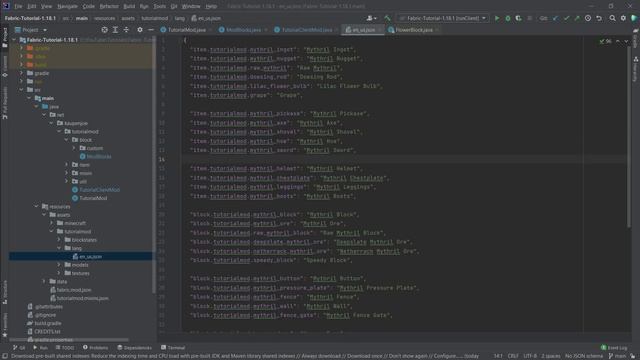Collapse all nodes in Project panel
This screenshot has height=360, width=640.
coord(126,30)
